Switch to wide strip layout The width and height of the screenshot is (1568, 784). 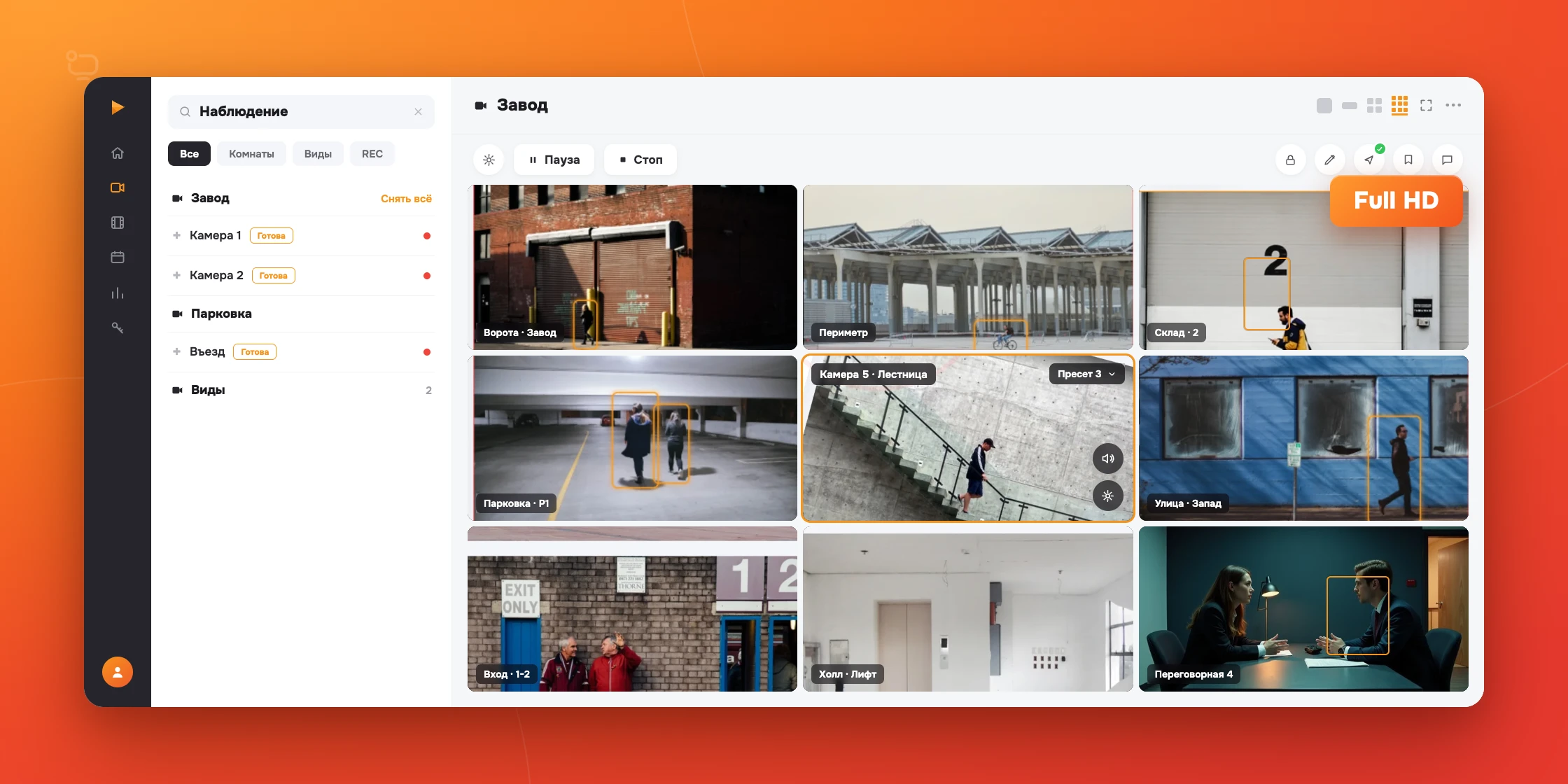(1350, 106)
